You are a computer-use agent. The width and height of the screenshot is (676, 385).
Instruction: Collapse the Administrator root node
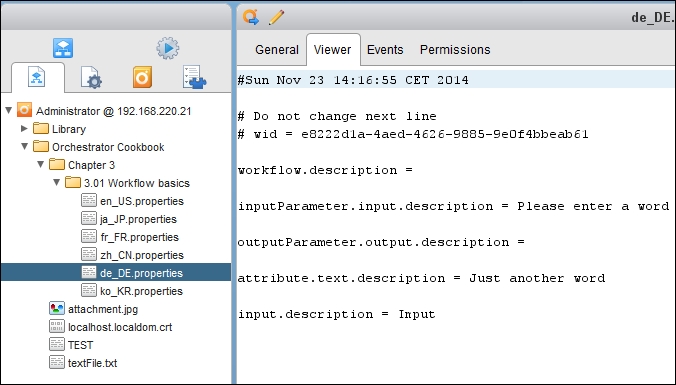(x=9, y=111)
